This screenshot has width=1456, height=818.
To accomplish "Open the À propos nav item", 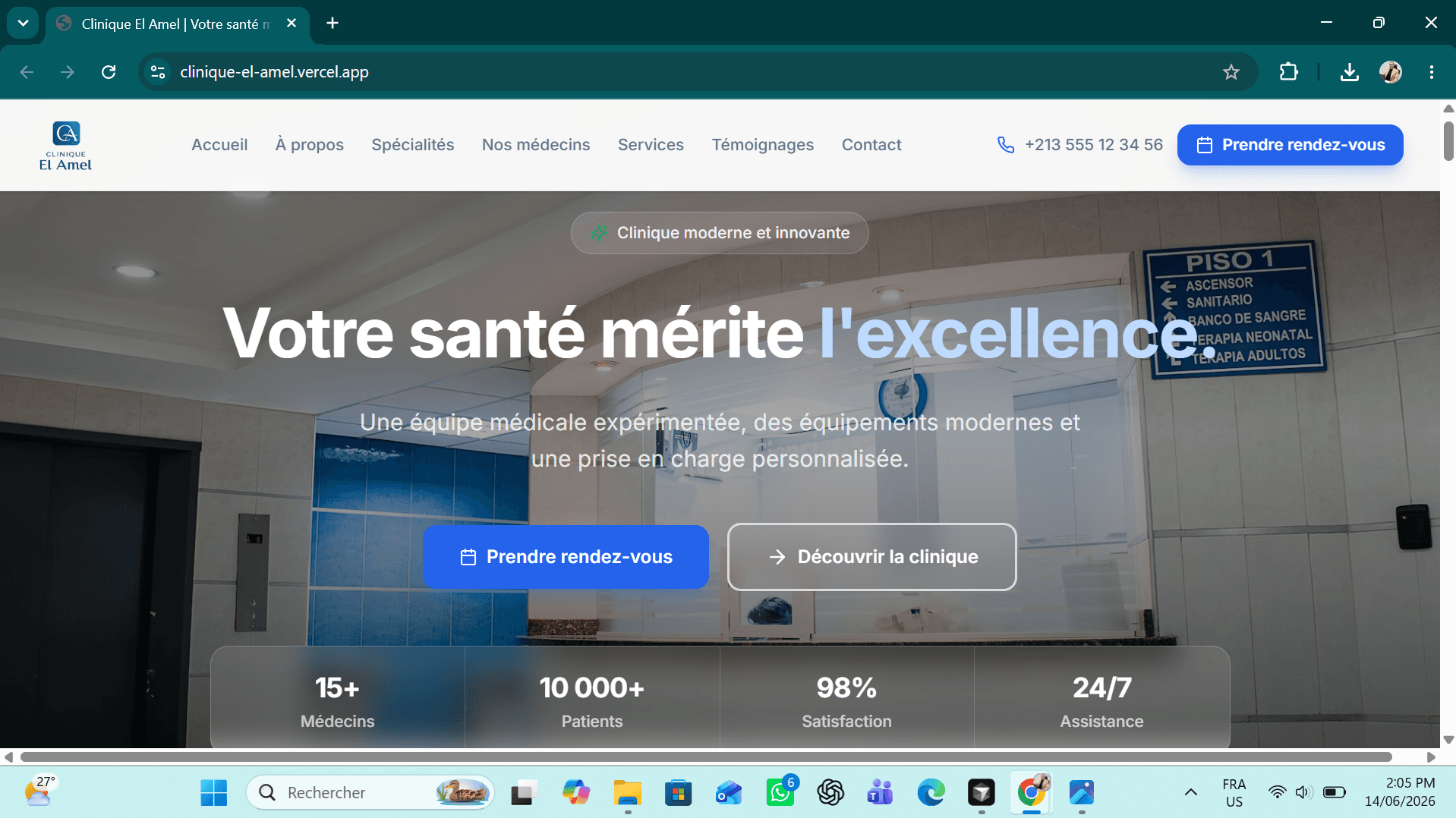I will click(x=310, y=145).
